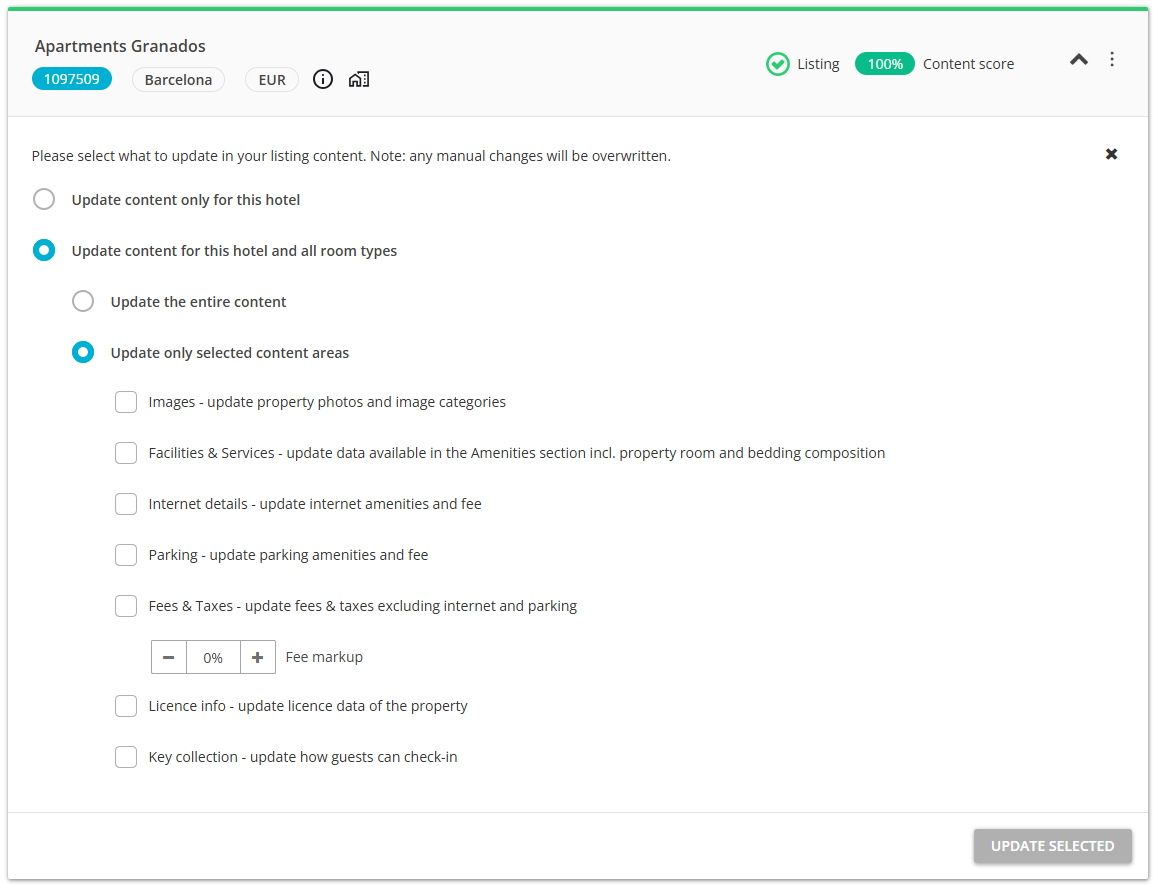Choose Update only selected content areas
Image resolution: width=1153 pixels, height=885 pixels.
pos(83,353)
